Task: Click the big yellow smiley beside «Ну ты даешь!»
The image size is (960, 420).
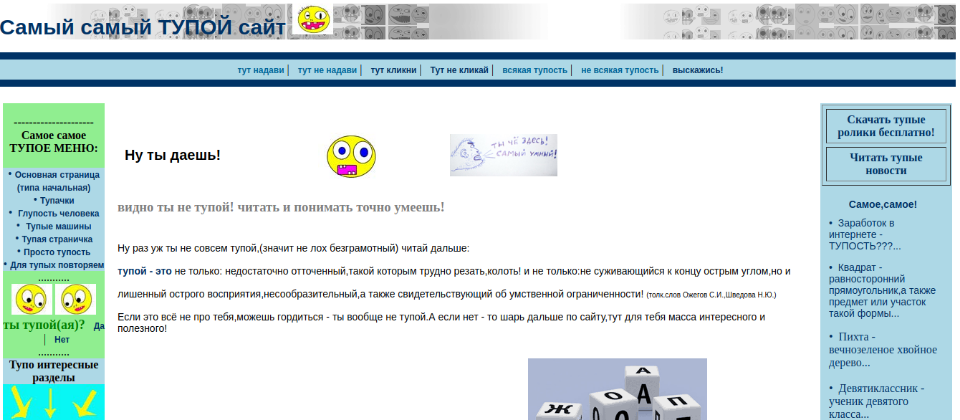Action: pyautogui.click(x=351, y=157)
